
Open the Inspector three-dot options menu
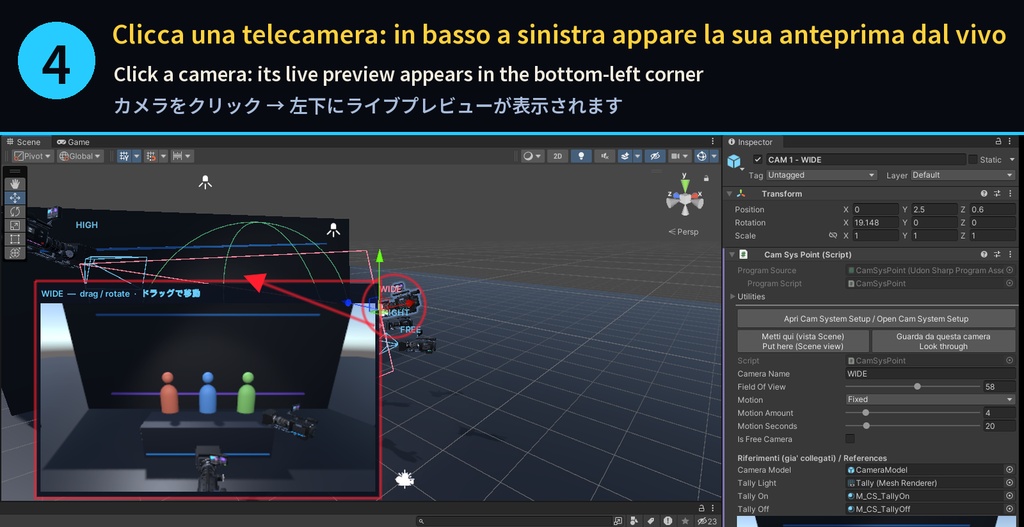click(x=1012, y=142)
